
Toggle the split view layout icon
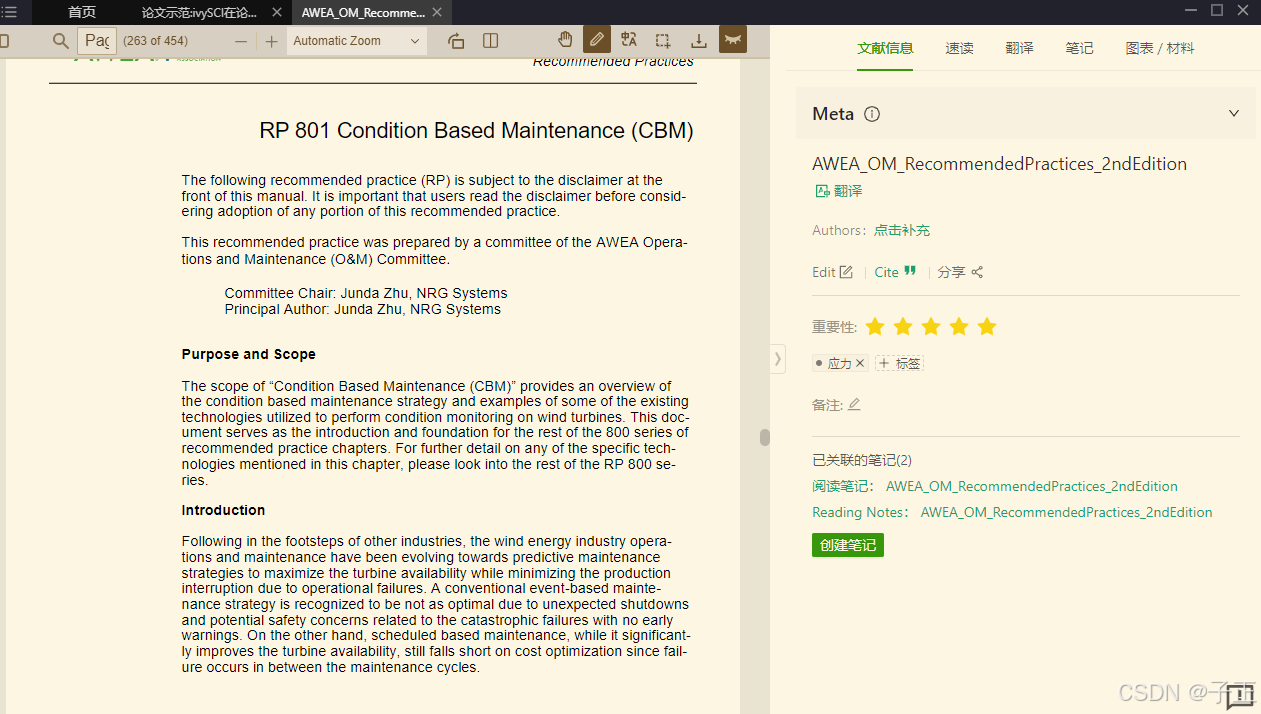click(x=491, y=41)
